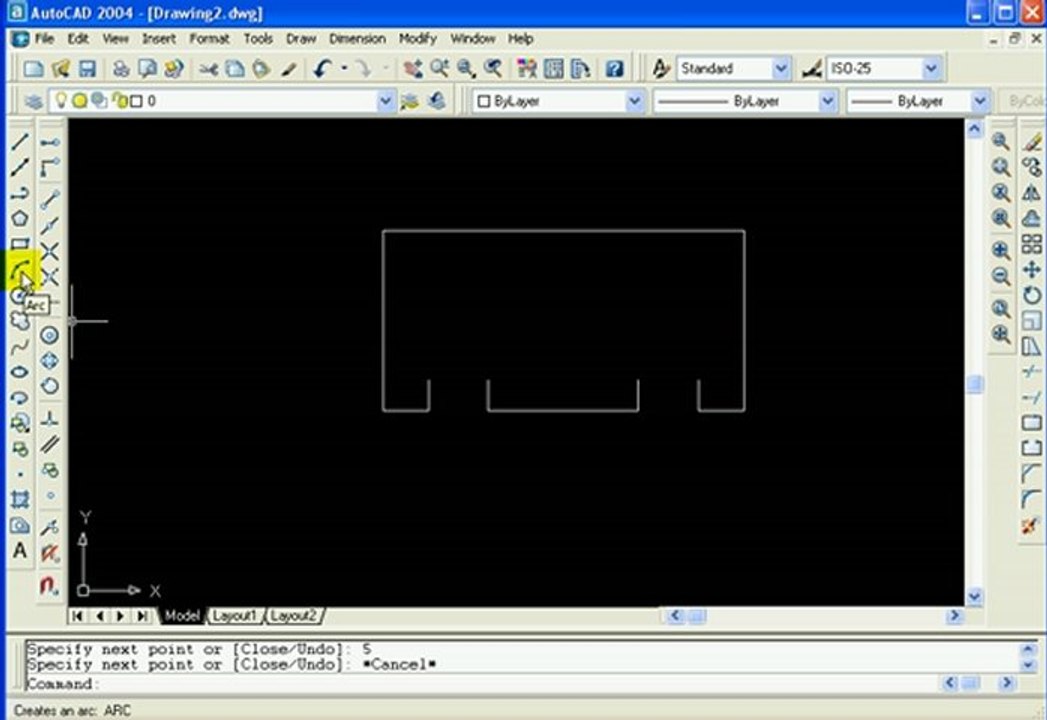Open the layer list dropdown
The height and width of the screenshot is (720, 1047).
click(x=385, y=102)
